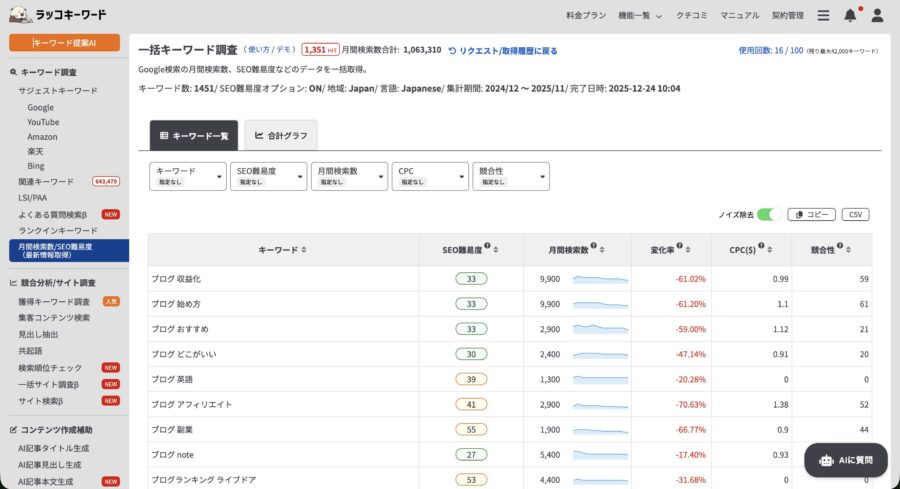The width and height of the screenshot is (900, 489).
Task: Sort by 競合性 column arrows
Action: [x=848, y=250]
